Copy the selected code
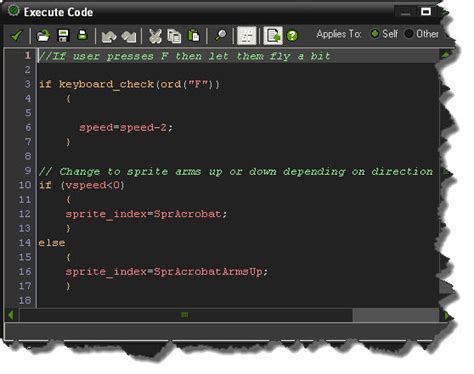 [x=174, y=36]
